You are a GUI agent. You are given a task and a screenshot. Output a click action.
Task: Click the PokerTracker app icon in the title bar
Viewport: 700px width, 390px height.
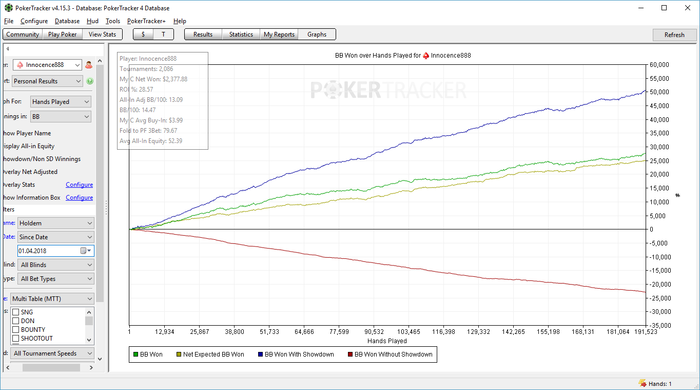pos(8,8)
